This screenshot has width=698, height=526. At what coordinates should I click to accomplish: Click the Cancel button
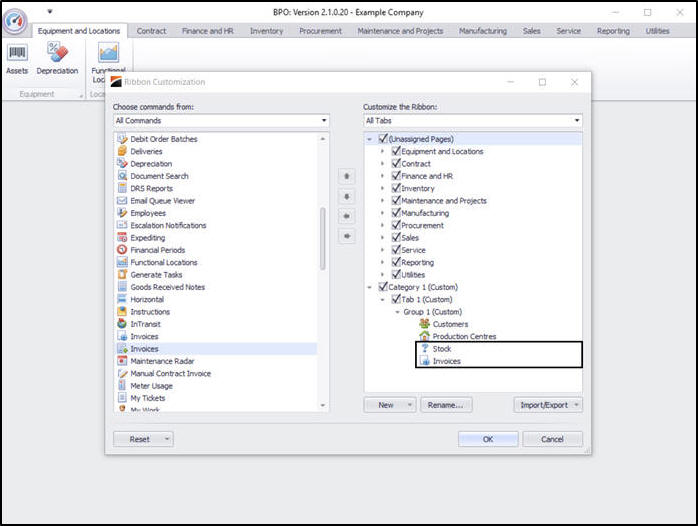pyautogui.click(x=552, y=439)
